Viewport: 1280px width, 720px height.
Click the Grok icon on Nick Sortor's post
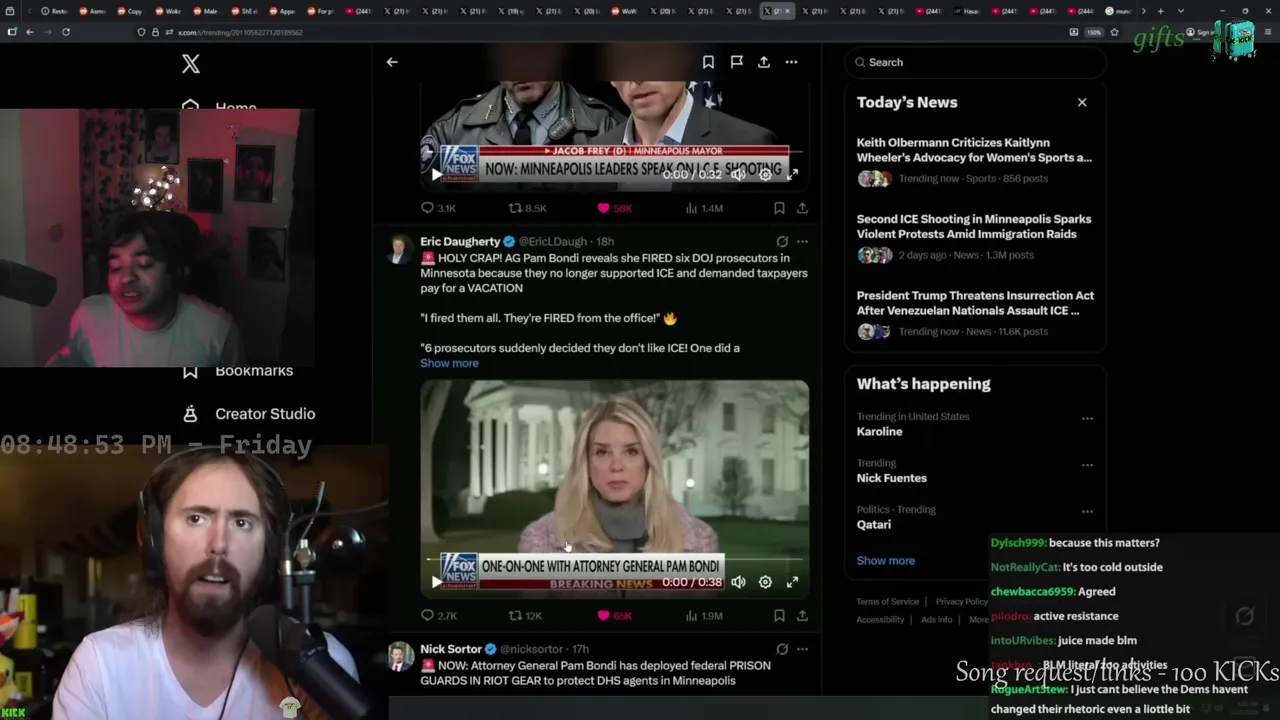pos(782,649)
